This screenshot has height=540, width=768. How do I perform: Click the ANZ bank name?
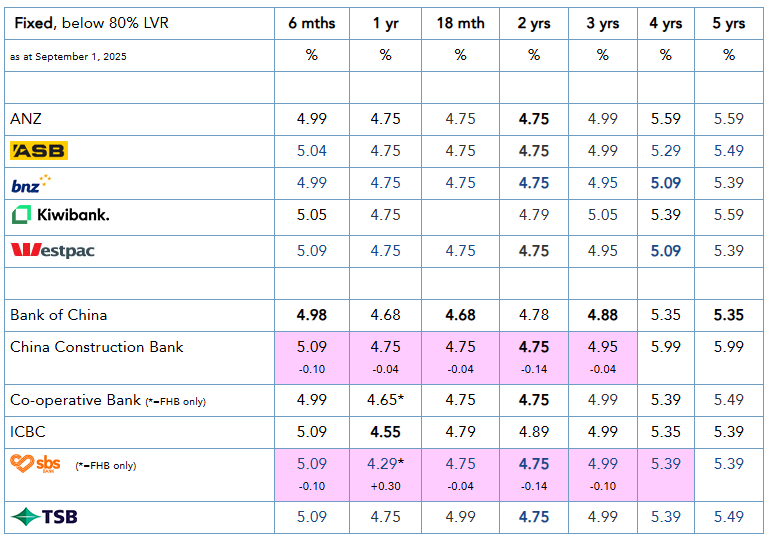pos(26,119)
